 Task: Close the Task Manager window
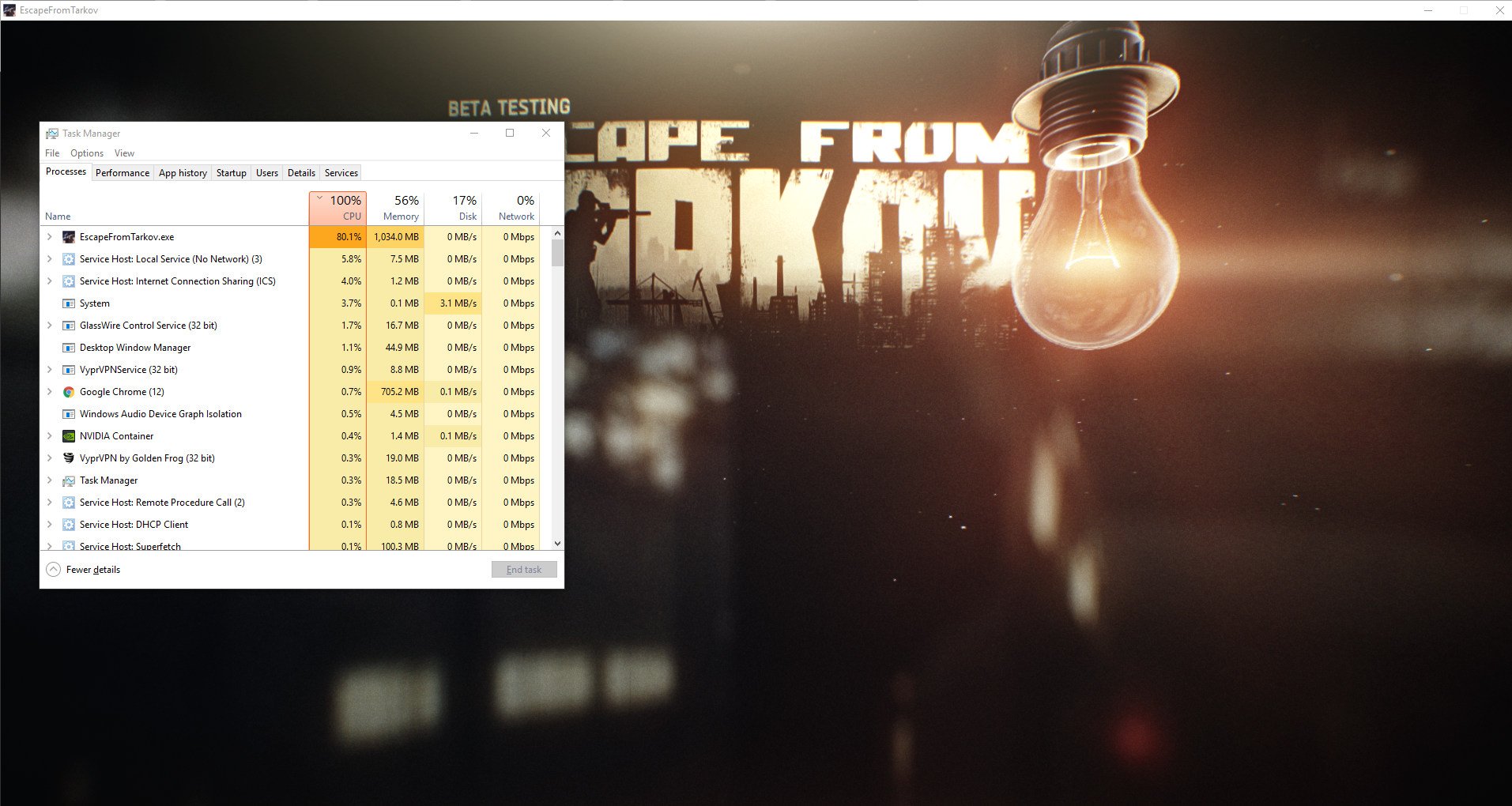[x=546, y=133]
